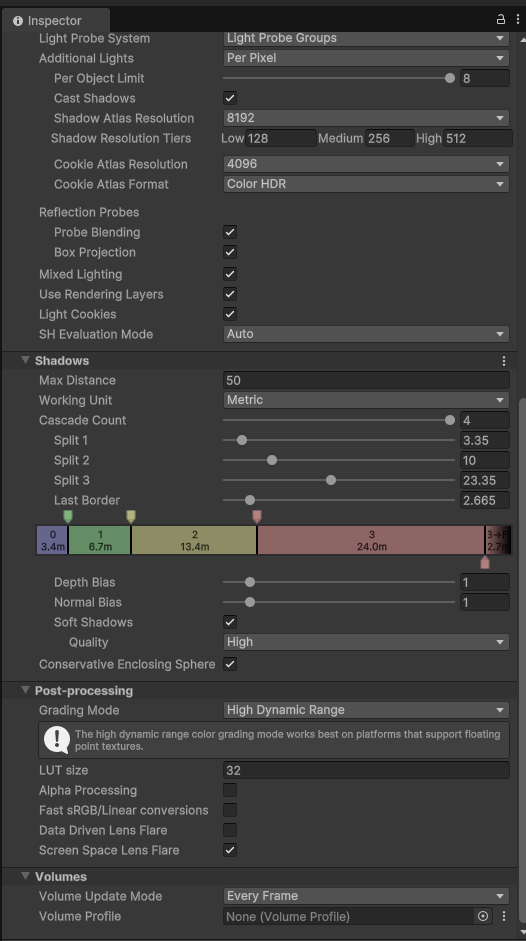Disable Screen Space Lens Flare checkbox
Screen dimensions: 526x941
coord(230,850)
